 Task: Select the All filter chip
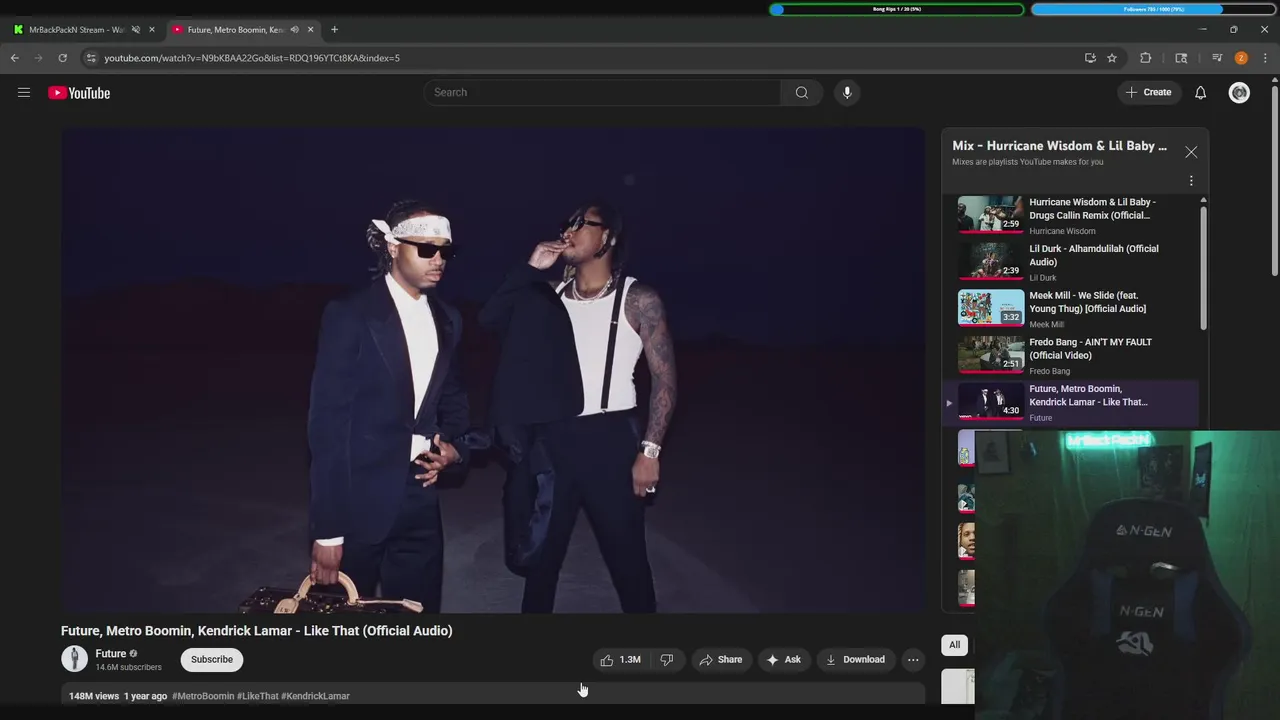(x=954, y=645)
